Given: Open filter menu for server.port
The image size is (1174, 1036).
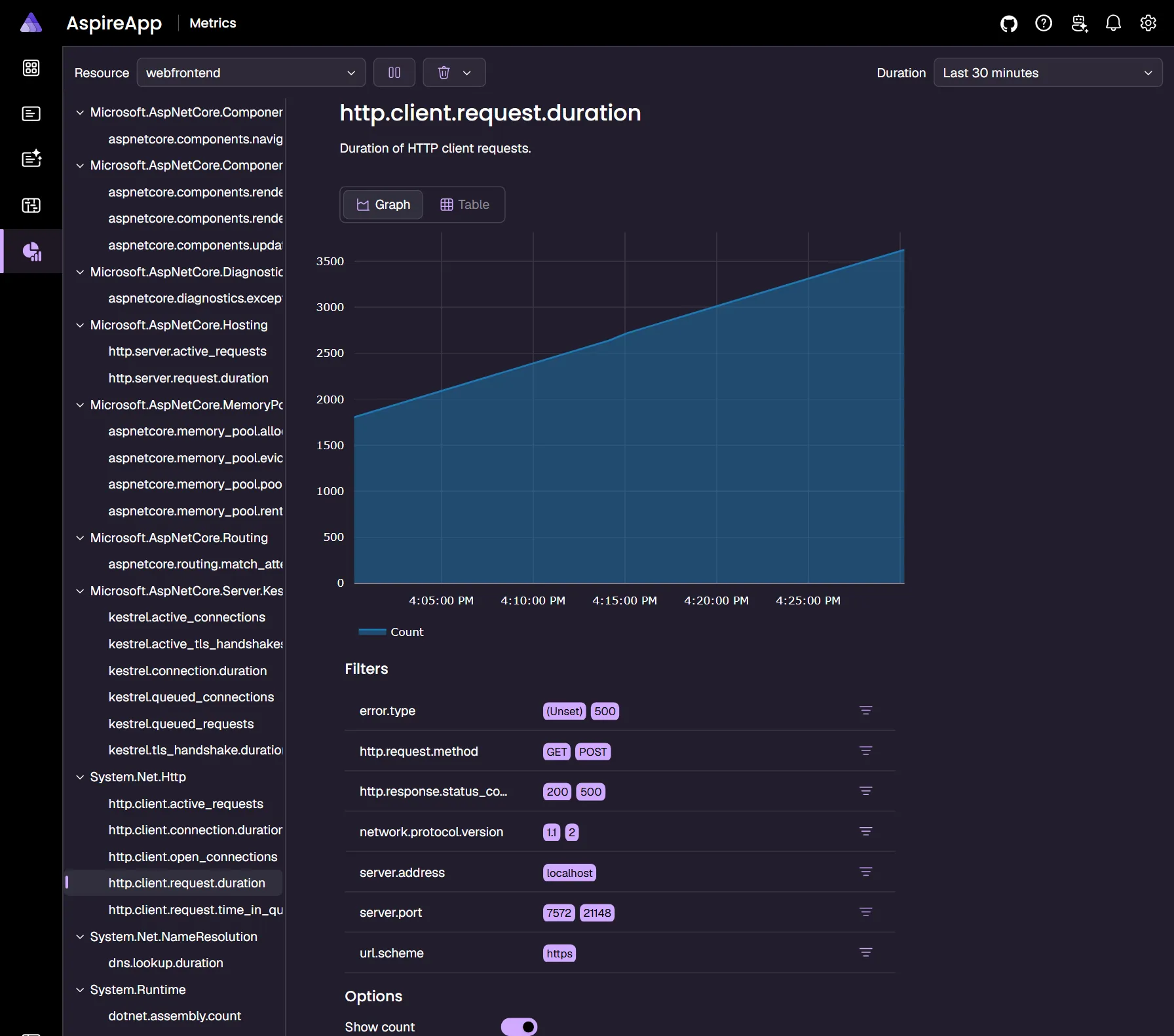Looking at the screenshot, I should pos(865,912).
